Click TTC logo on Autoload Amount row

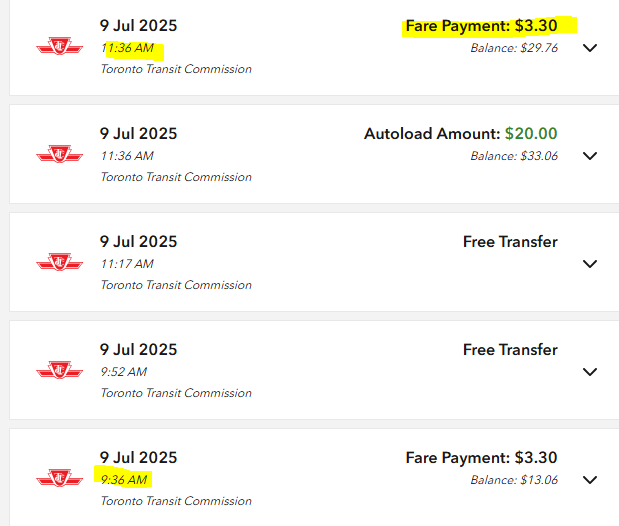tap(60, 154)
